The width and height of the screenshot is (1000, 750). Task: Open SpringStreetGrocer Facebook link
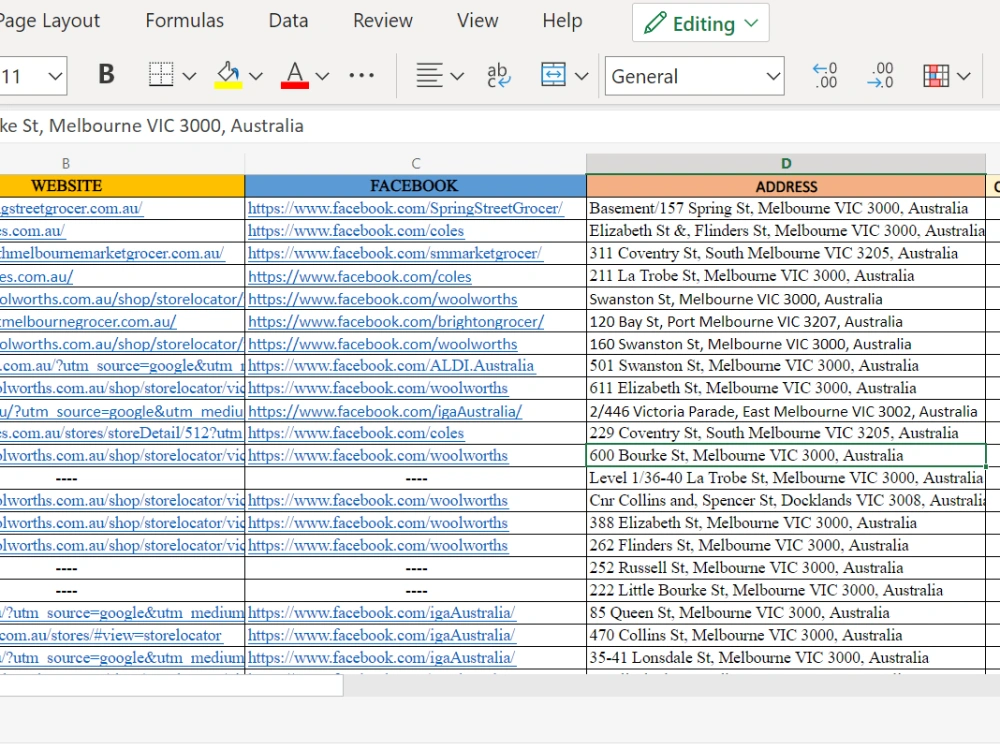click(405, 209)
